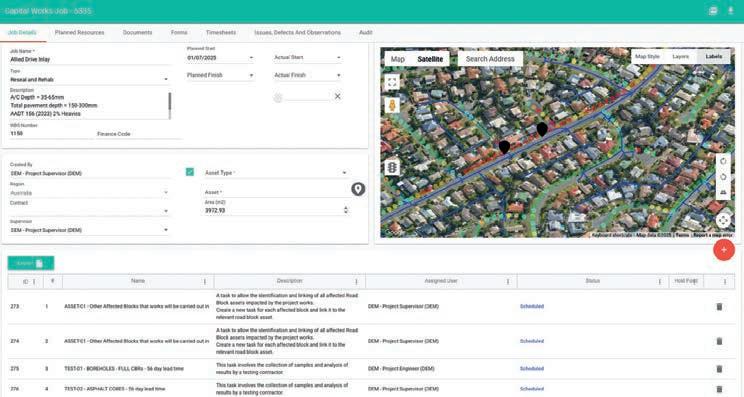Screen dimensions: 744x397
Task: Click the progress slider handle
Action: coord(278,98)
